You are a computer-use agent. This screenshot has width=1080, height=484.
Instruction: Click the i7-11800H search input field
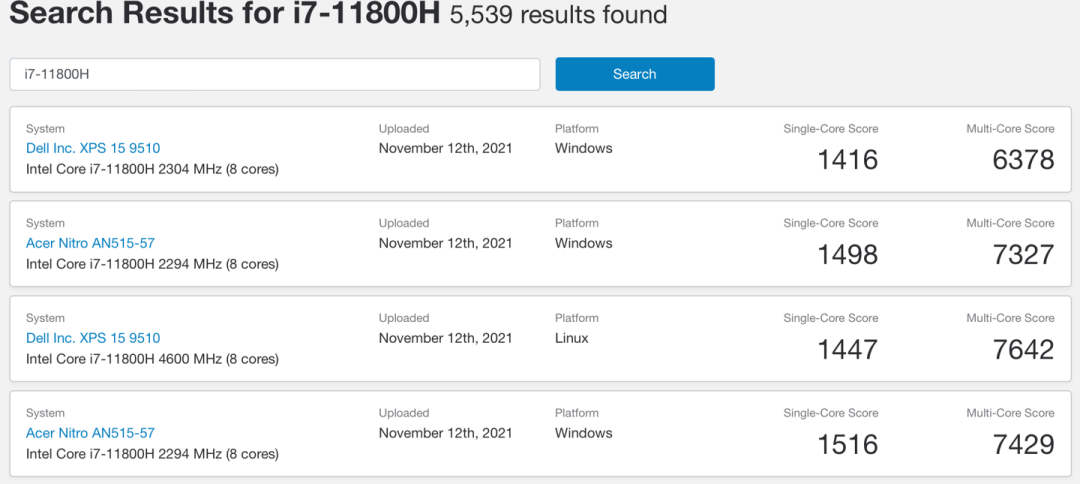[x=274, y=74]
